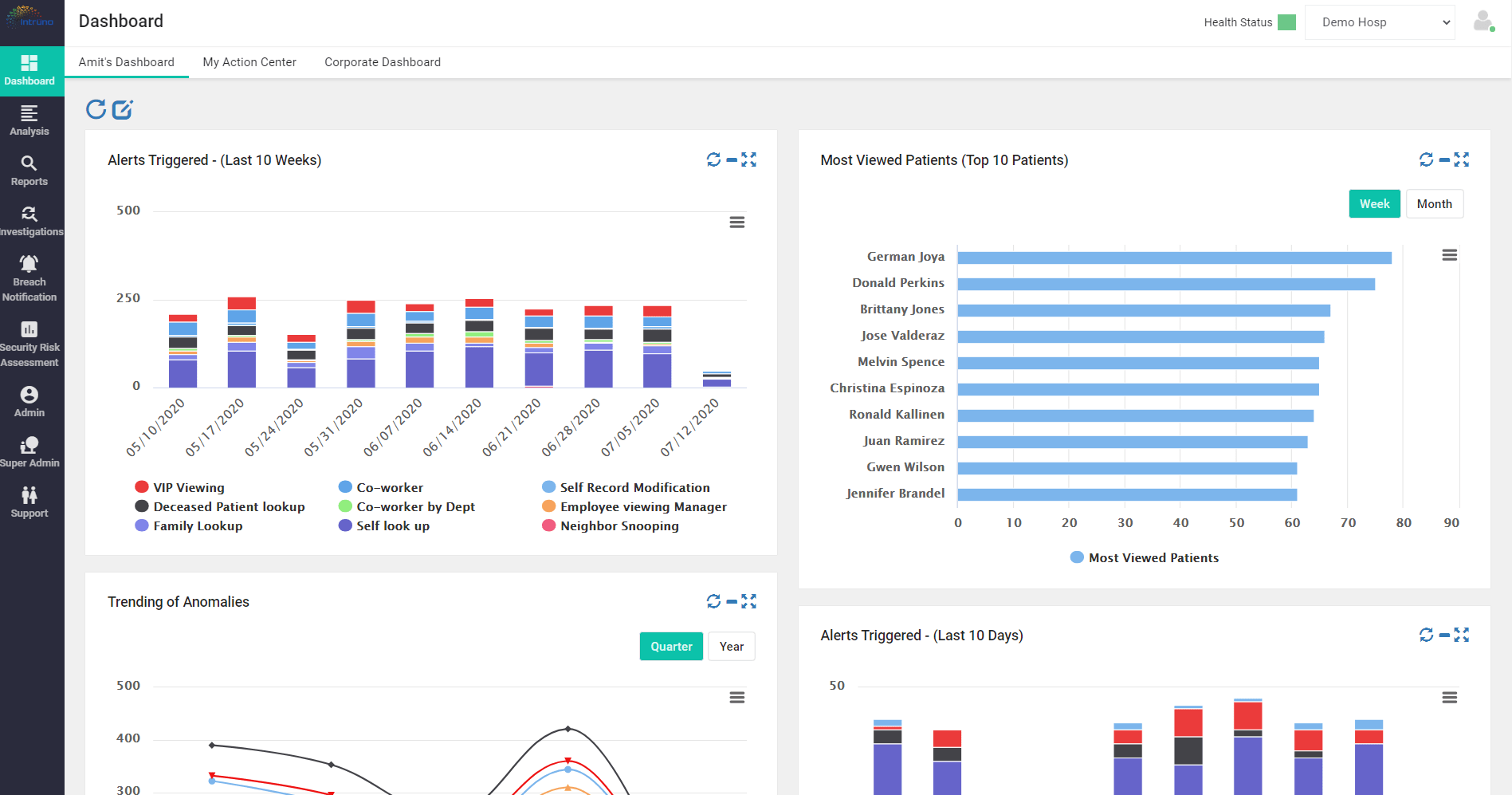Toggle Family Lookup legend series

[x=189, y=525]
